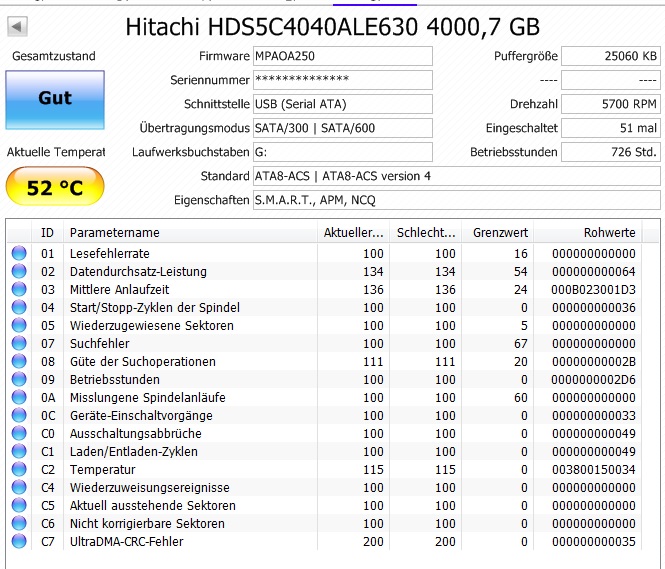
Task: Click status circle of UltraDMA-CRC-Fehler row
Action: (19, 541)
